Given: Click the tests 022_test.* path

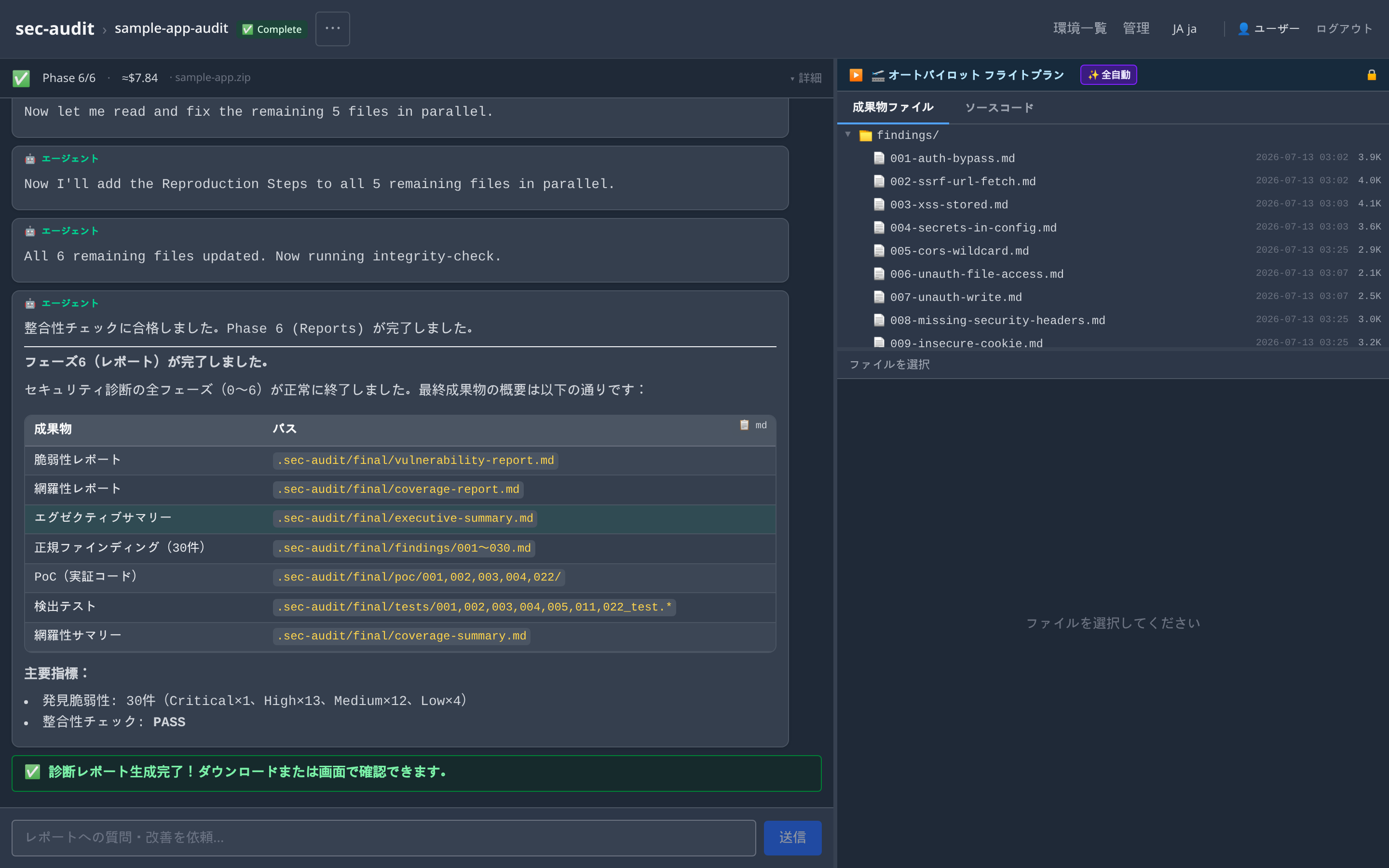Looking at the screenshot, I should (x=474, y=607).
